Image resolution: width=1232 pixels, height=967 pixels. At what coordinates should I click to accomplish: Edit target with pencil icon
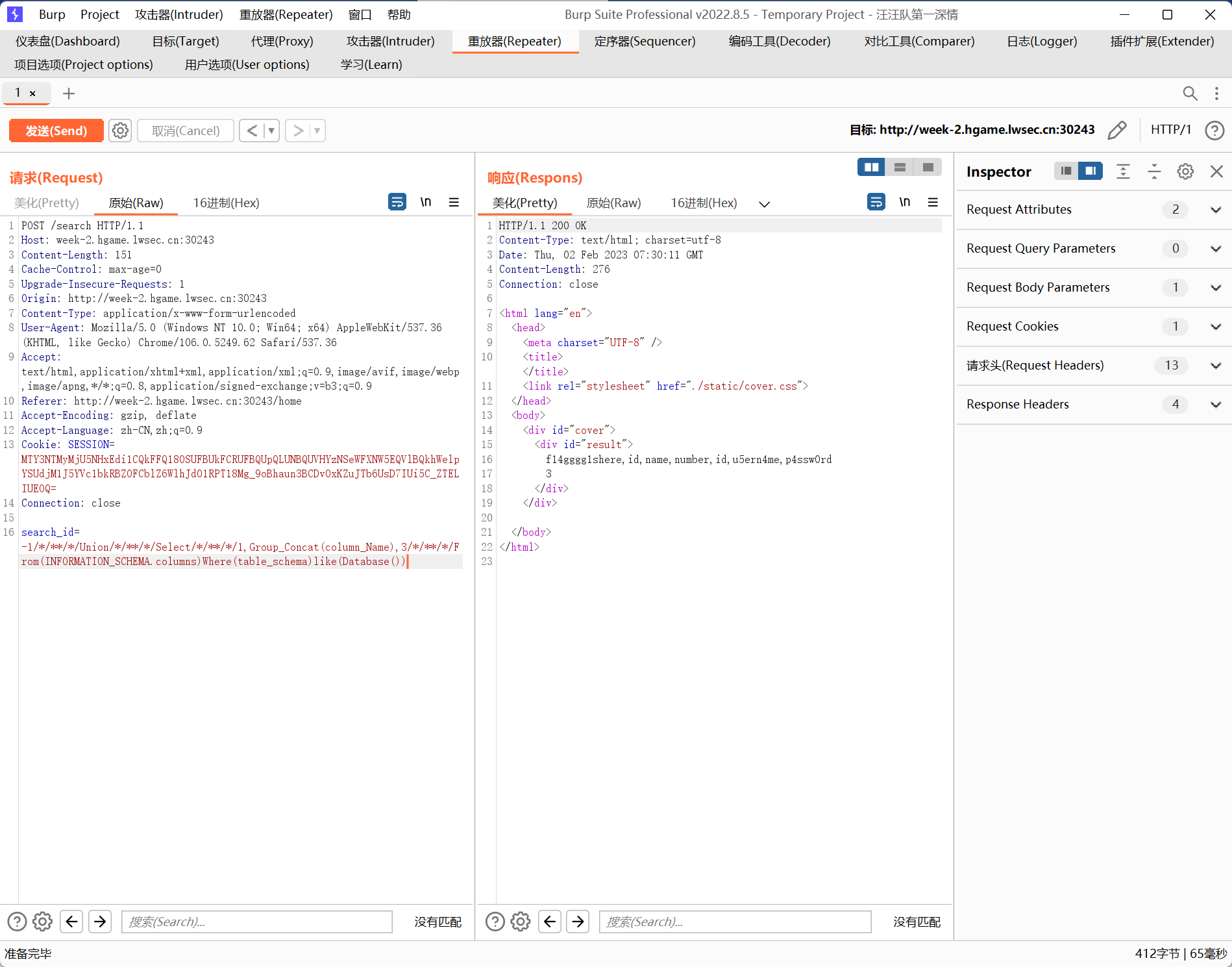coord(1117,130)
